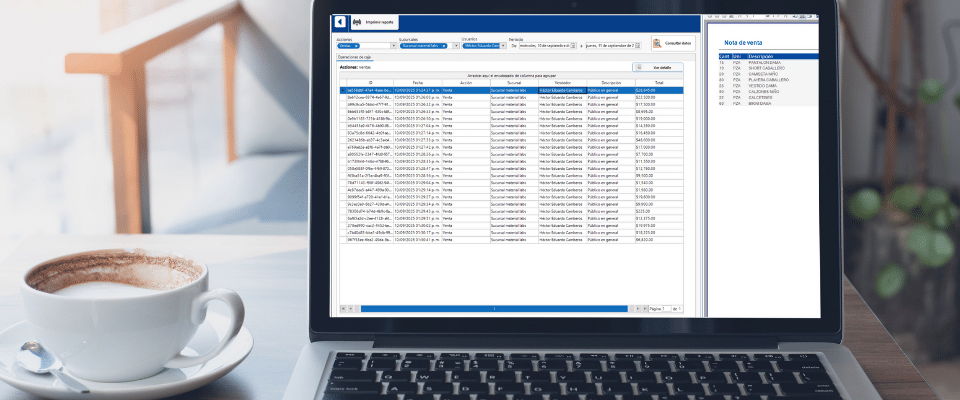Sort by the Fecha column header

(417, 82)
